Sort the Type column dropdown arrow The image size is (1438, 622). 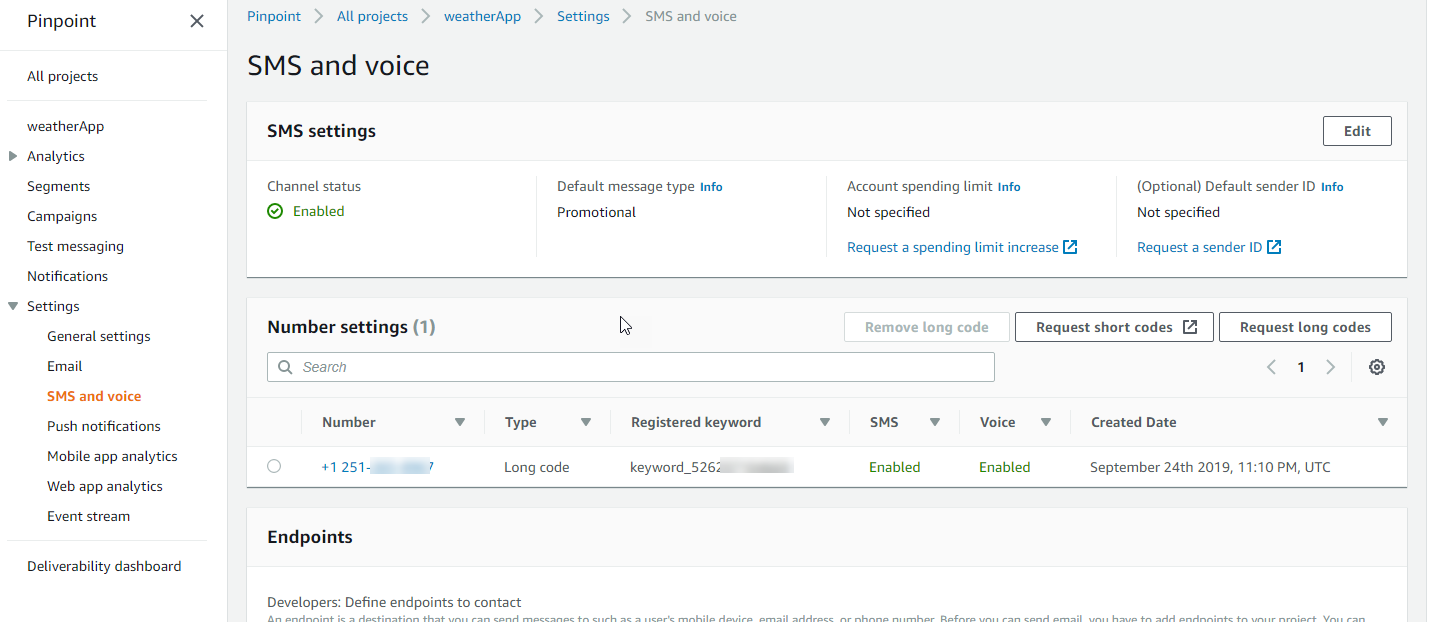pos(586,422)
